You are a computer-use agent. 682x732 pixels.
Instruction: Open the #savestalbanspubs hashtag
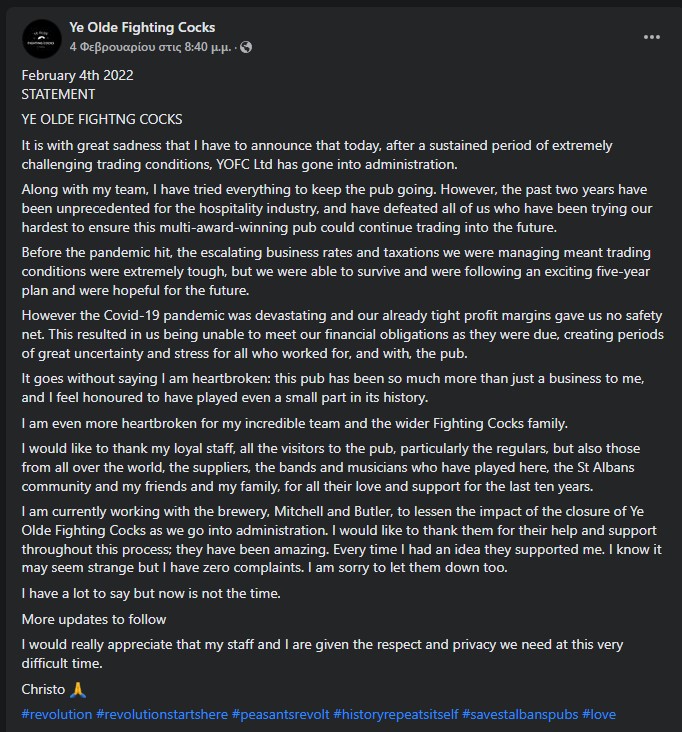520,714
